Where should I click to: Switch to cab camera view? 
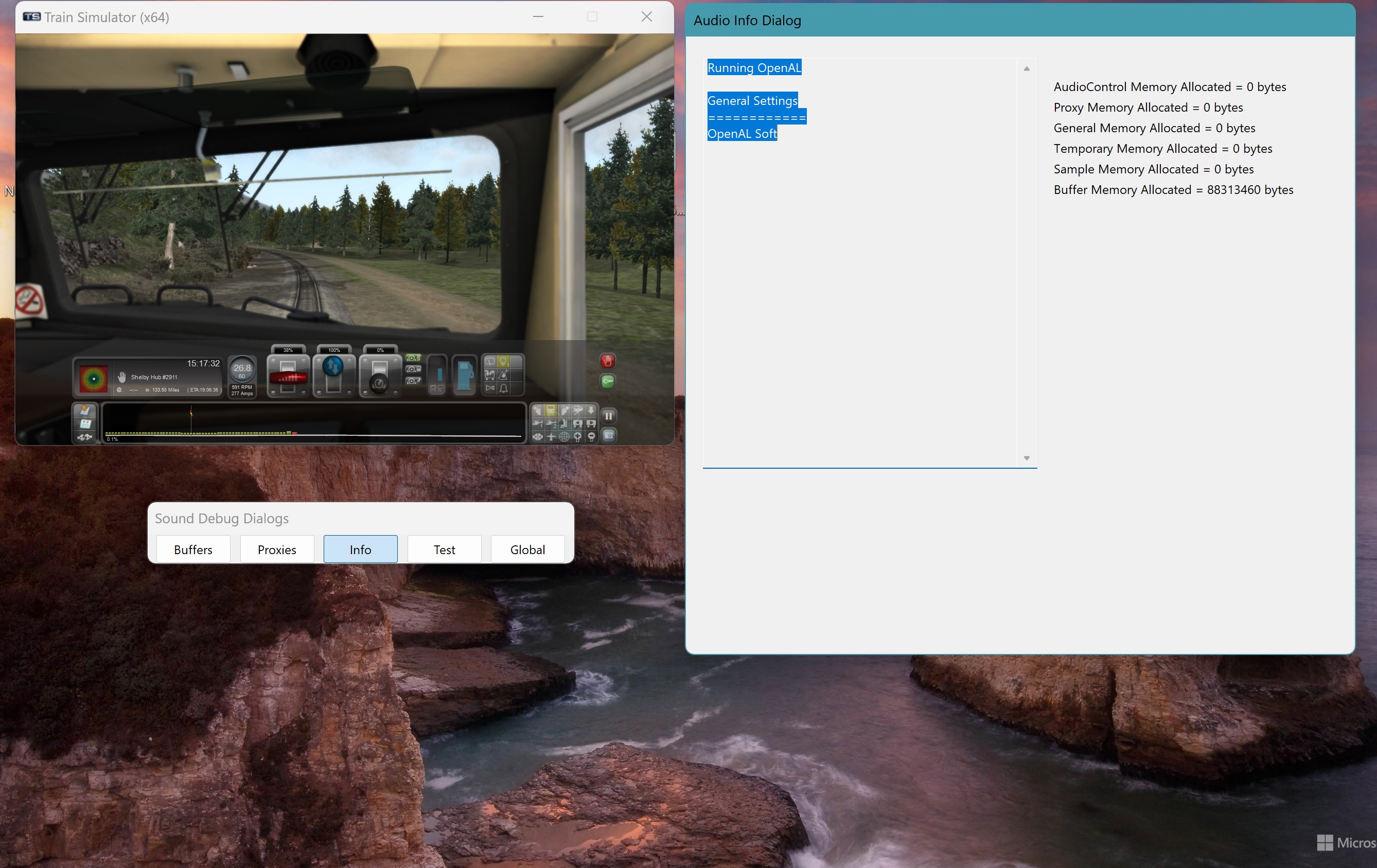pos(551,411)
